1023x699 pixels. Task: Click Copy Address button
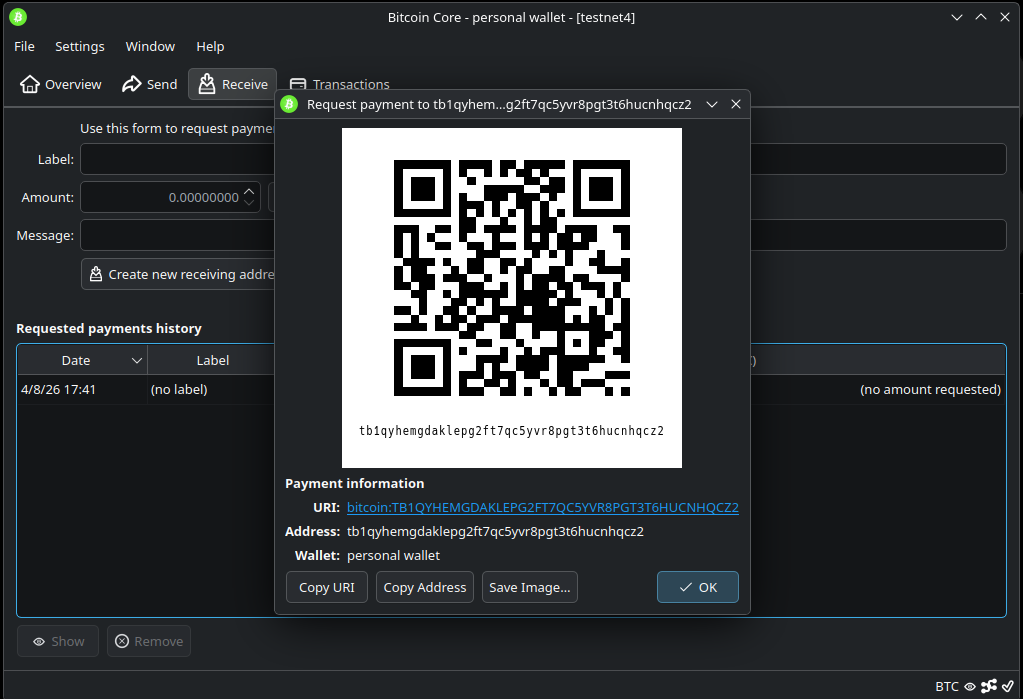coord(425,587)
